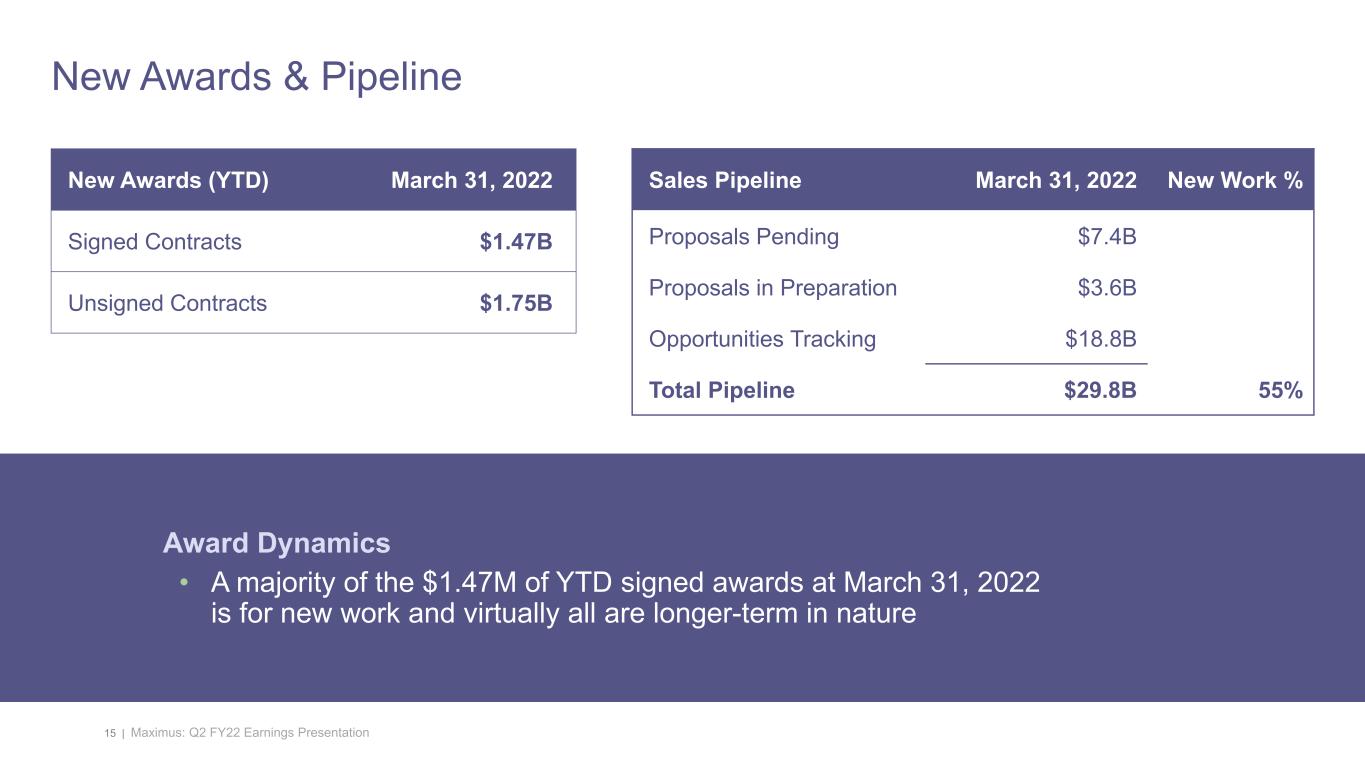The image size is (1365, 768).
Task: Select the New Awards (YTD) header
Action: 168,181
